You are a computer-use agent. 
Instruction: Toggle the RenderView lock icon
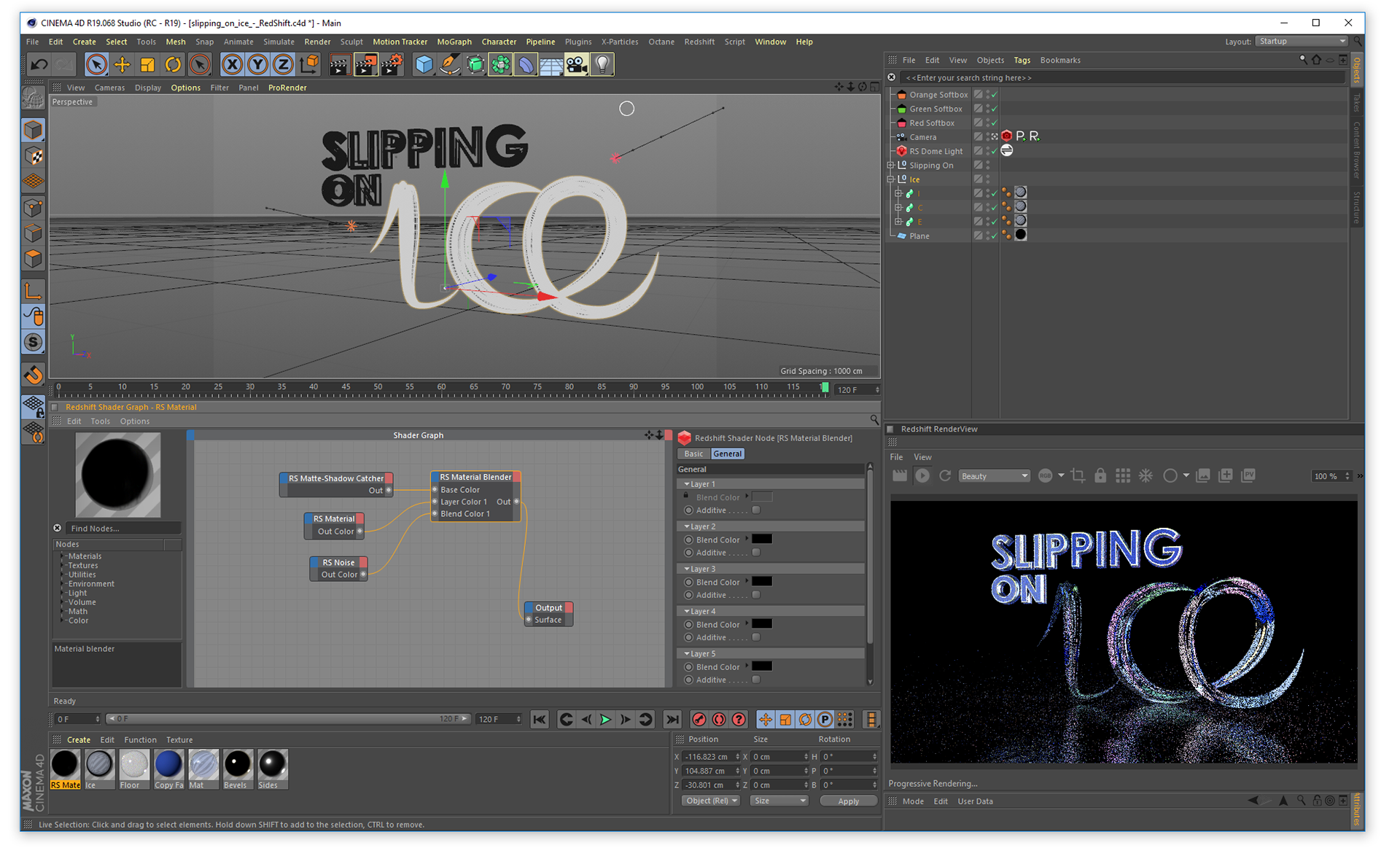point(1100,475)
